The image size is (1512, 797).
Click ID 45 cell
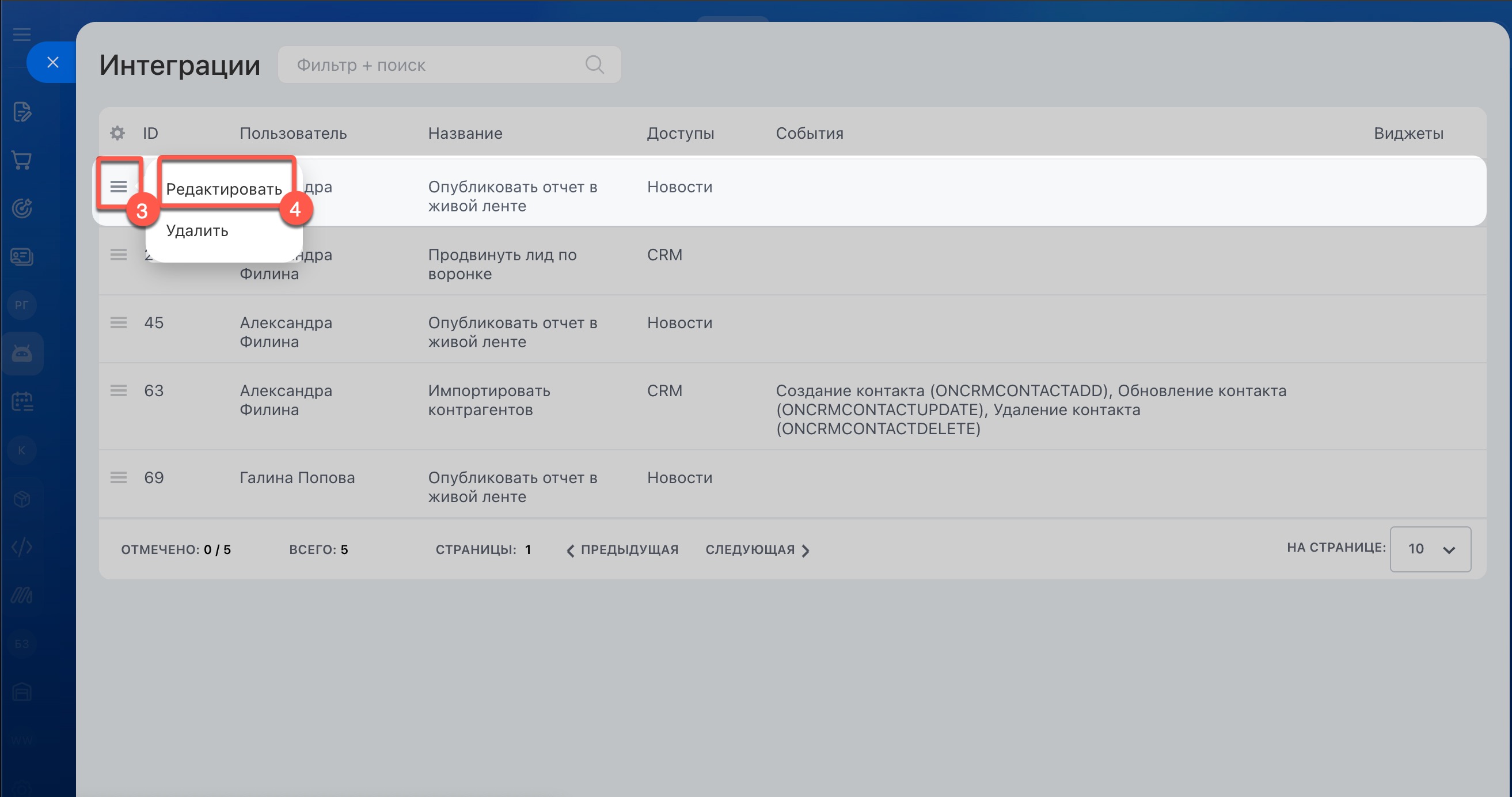click(154, 323)
